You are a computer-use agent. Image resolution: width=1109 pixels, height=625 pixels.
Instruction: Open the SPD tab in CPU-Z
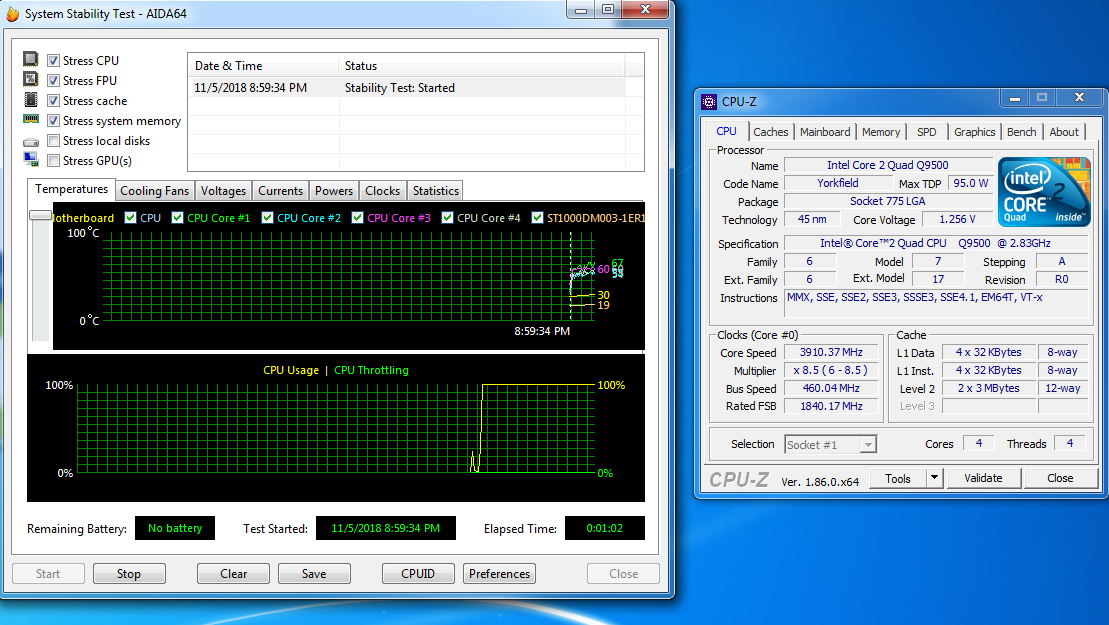coord(927,132)
